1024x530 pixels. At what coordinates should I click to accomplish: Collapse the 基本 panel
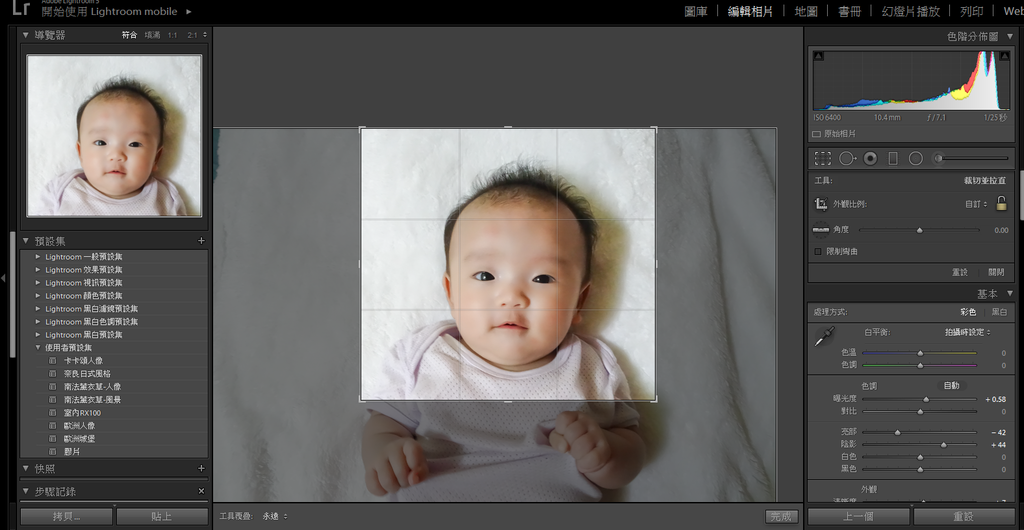[x=1010, y=294]
